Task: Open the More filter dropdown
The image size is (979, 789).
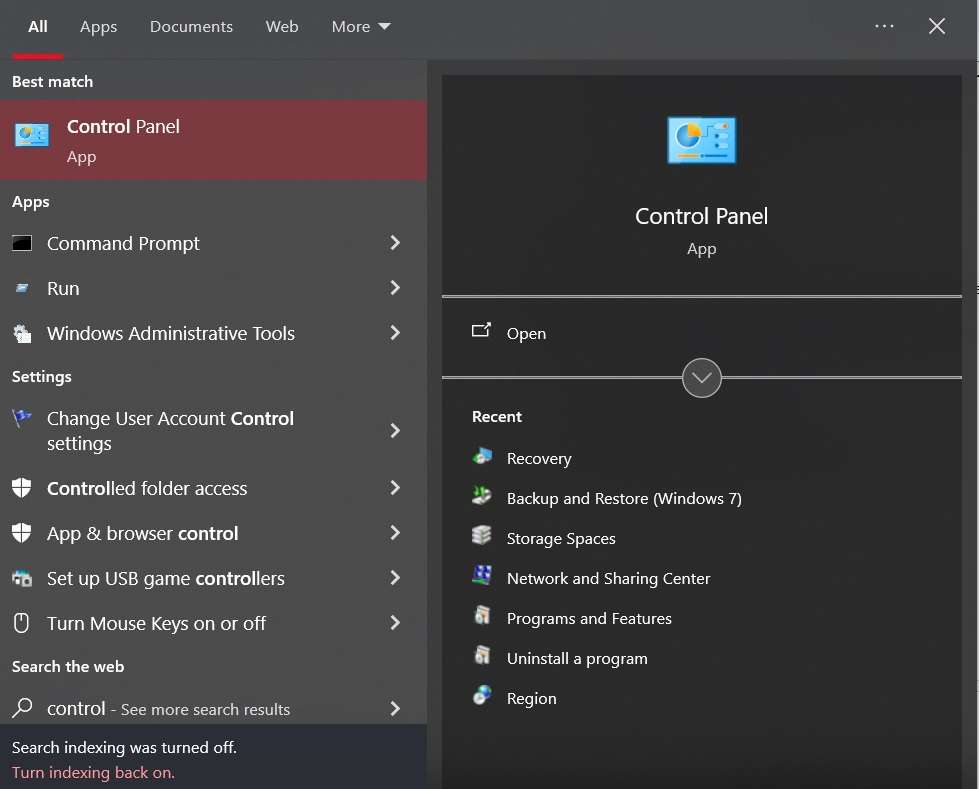Action: pyautogui.click(x=360, y=26)
